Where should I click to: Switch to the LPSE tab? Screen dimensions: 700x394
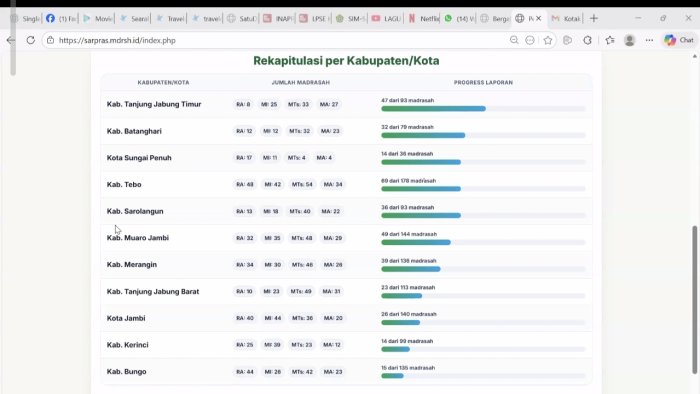tap(314, 18)
